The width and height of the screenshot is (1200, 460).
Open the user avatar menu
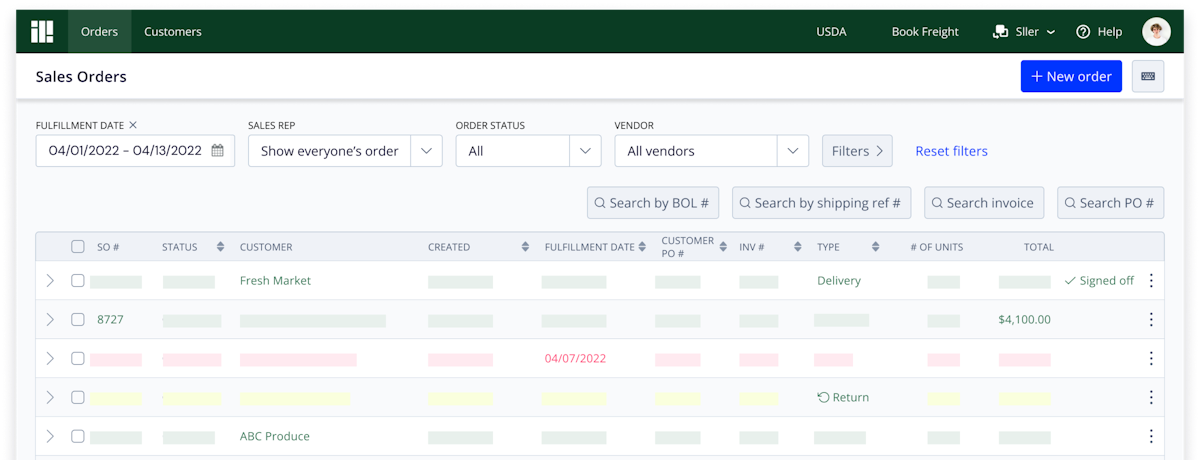coord(1156,32)
